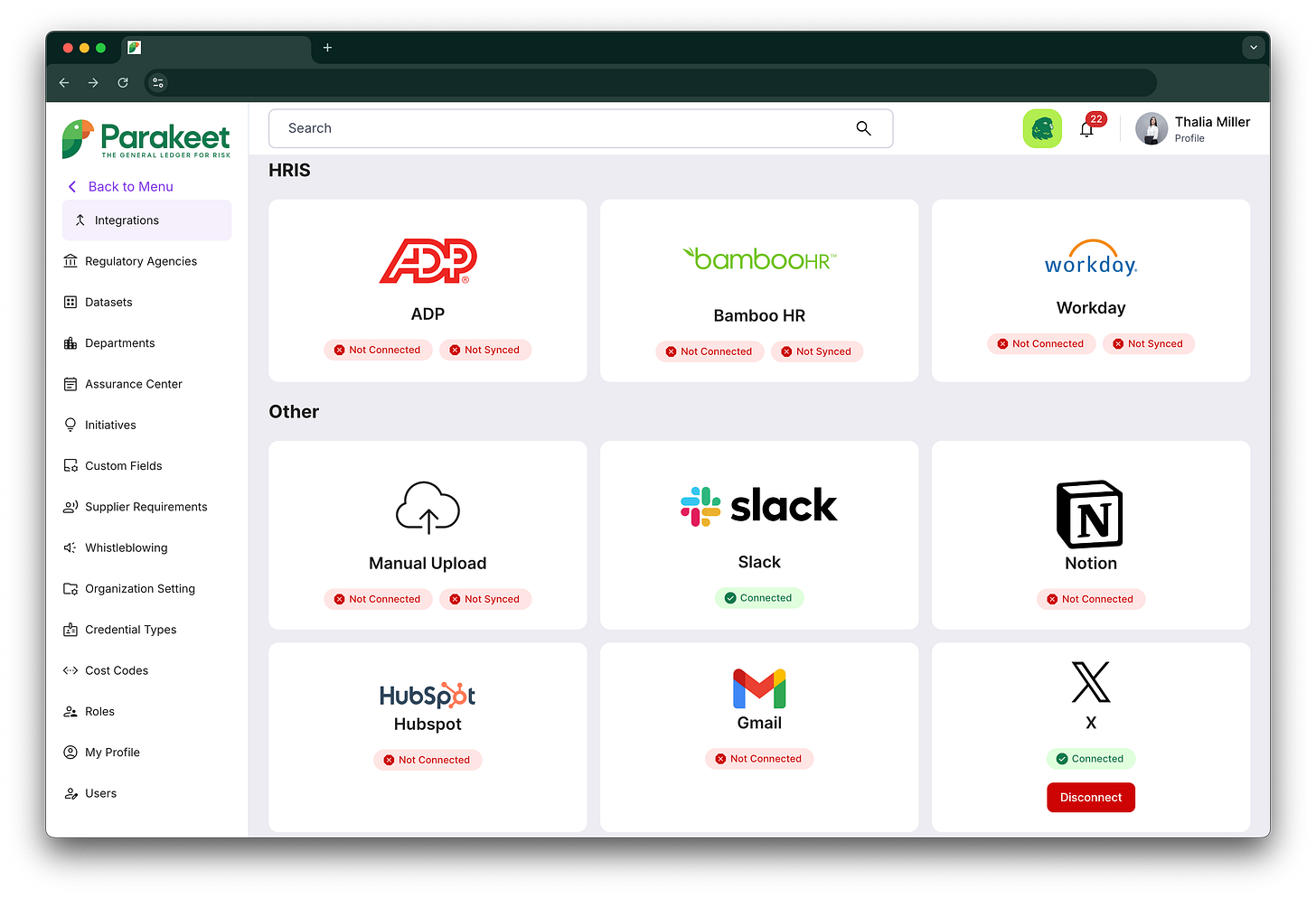Click the Supplier Requirements icon
The height and width of the screenshot is (898, 1316).
70,507
